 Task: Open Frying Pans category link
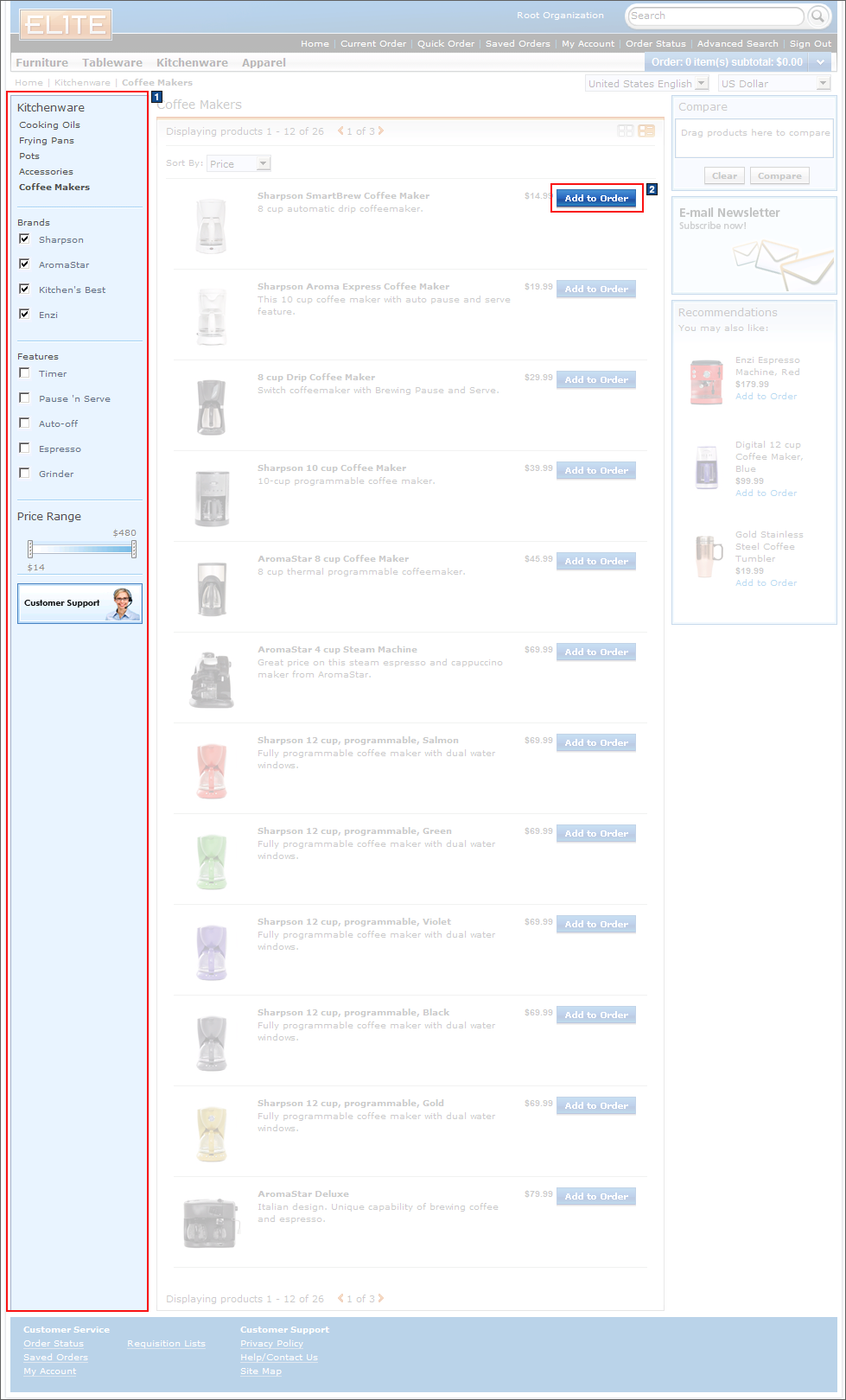(x=47, y=140)
